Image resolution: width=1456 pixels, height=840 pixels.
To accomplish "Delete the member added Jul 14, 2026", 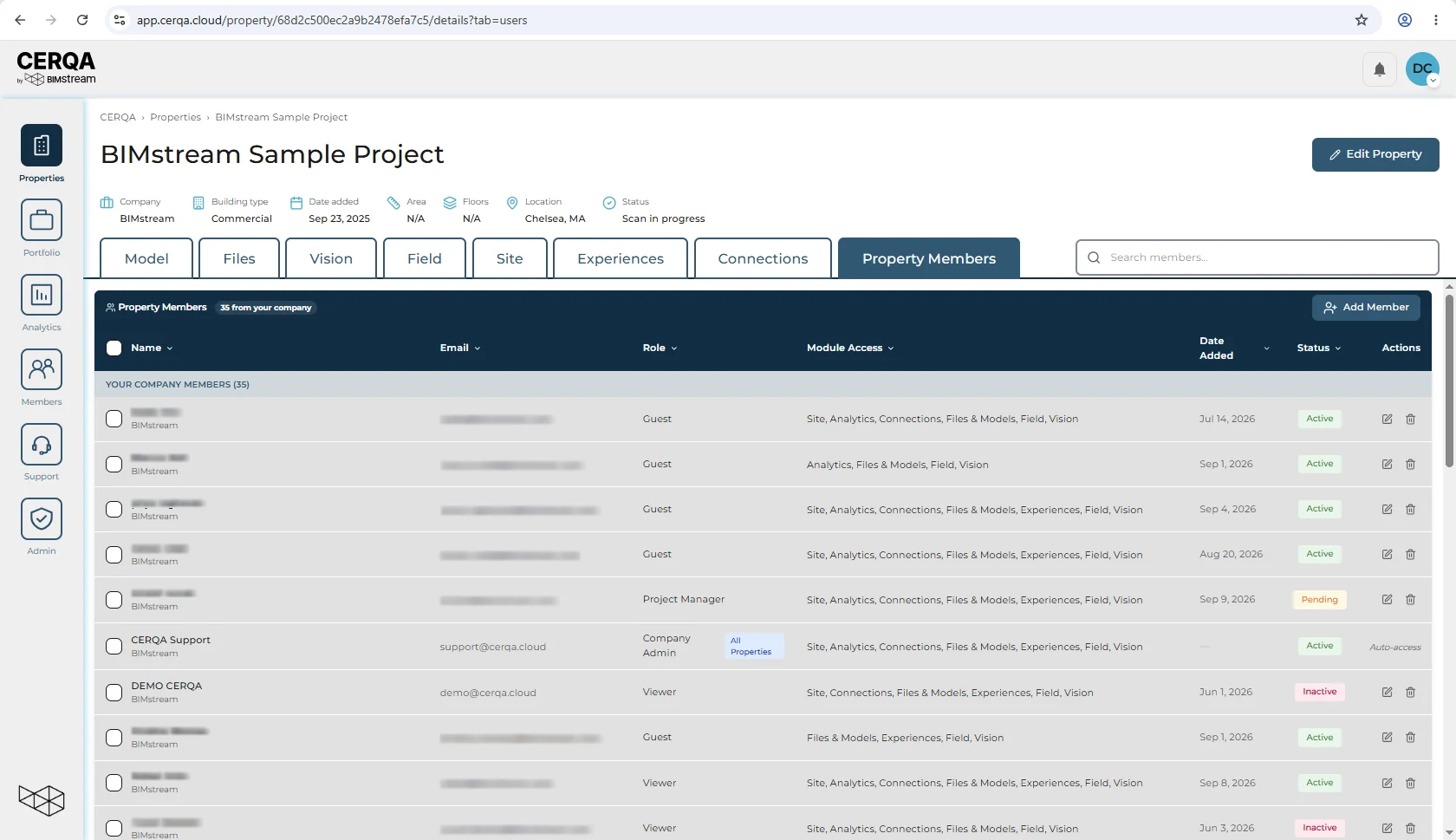I will (x=1410, y=419).
